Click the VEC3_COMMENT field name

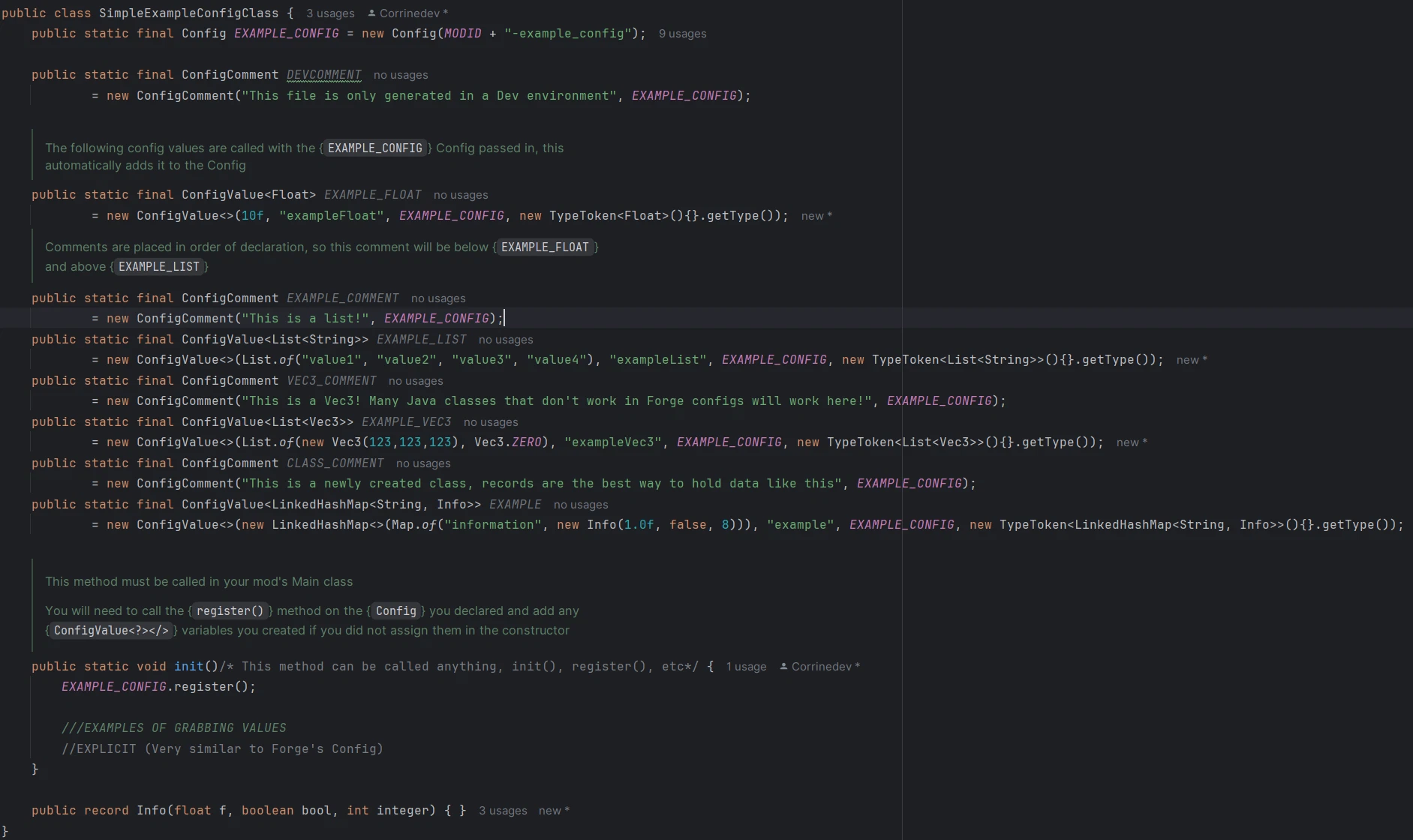tap(331, 381)
